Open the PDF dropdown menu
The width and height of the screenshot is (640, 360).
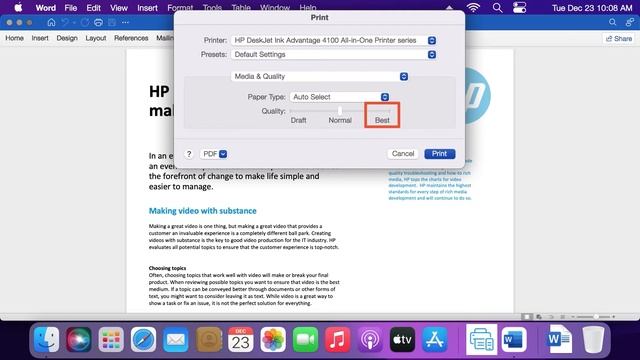tap(214, 154)
